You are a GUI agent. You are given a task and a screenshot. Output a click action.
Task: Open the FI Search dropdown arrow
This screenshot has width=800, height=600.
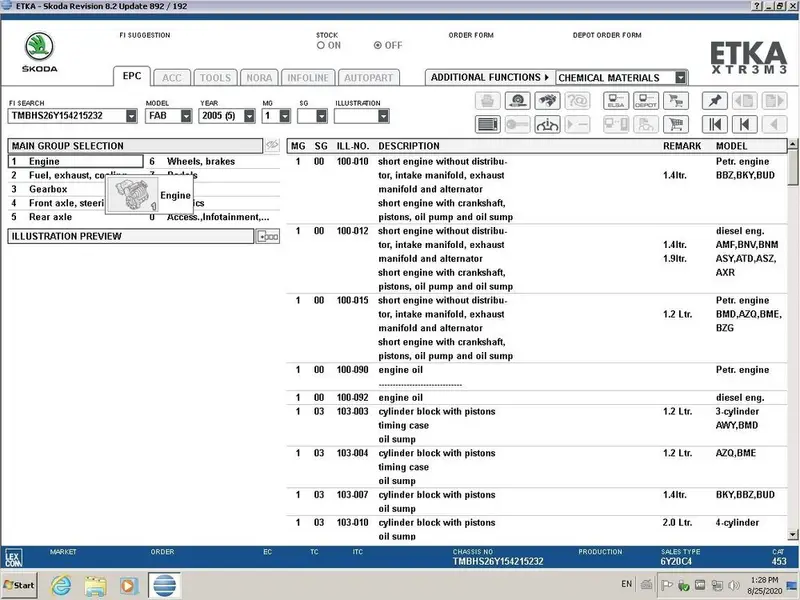[132, 116]
